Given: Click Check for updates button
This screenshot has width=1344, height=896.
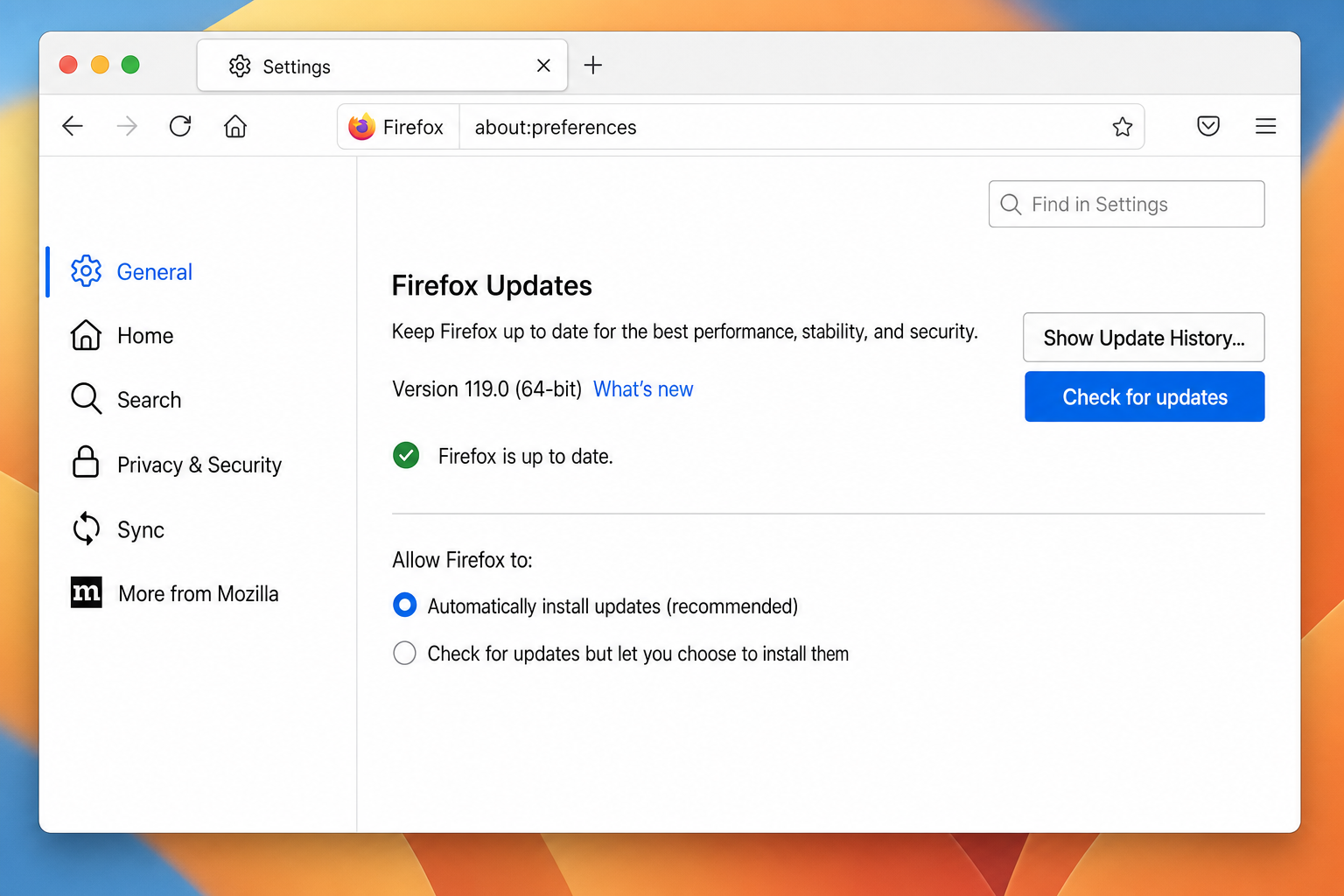Looking at the screenshot, I should [1144, 396].
